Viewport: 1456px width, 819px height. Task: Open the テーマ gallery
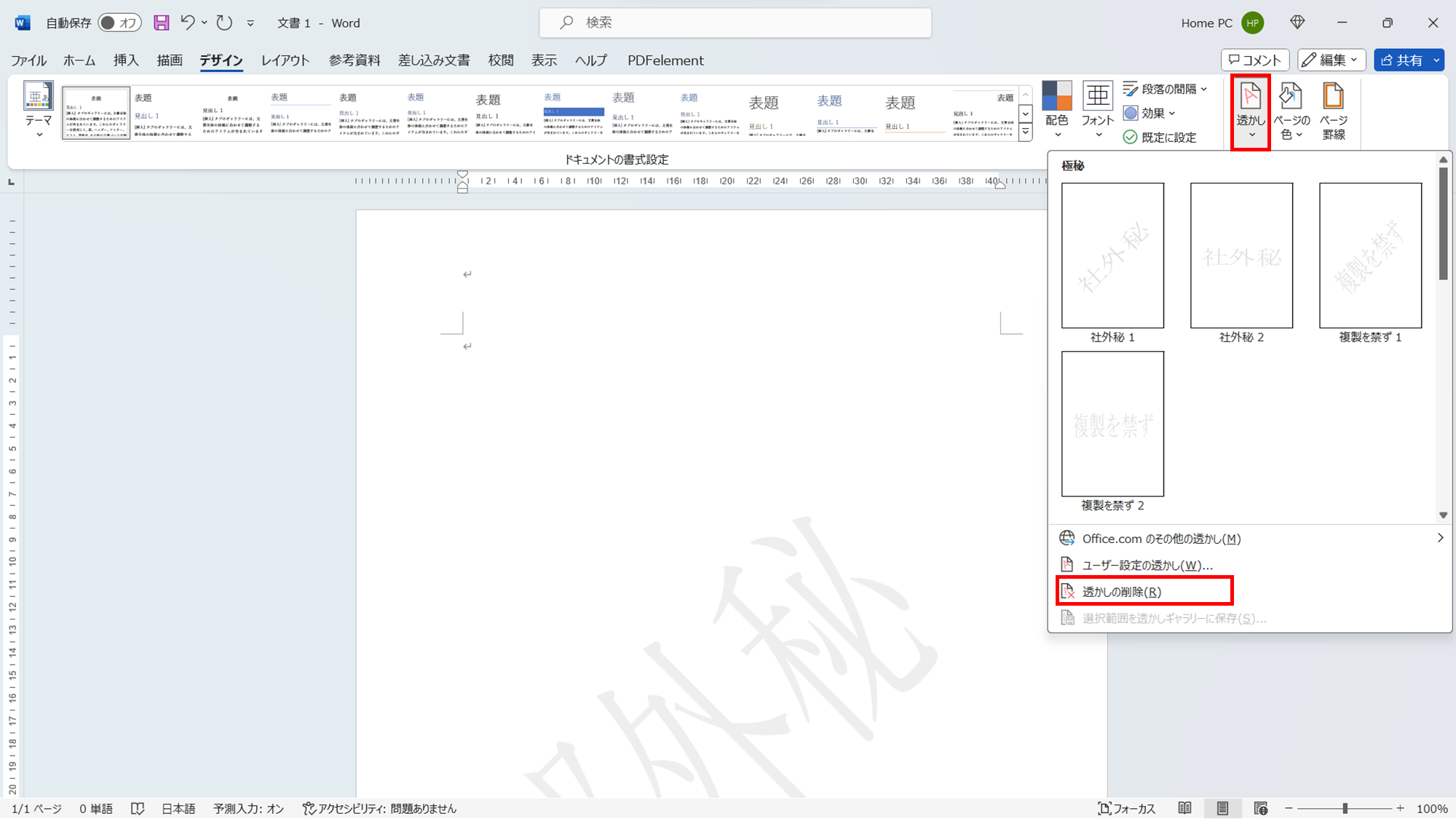38,110
